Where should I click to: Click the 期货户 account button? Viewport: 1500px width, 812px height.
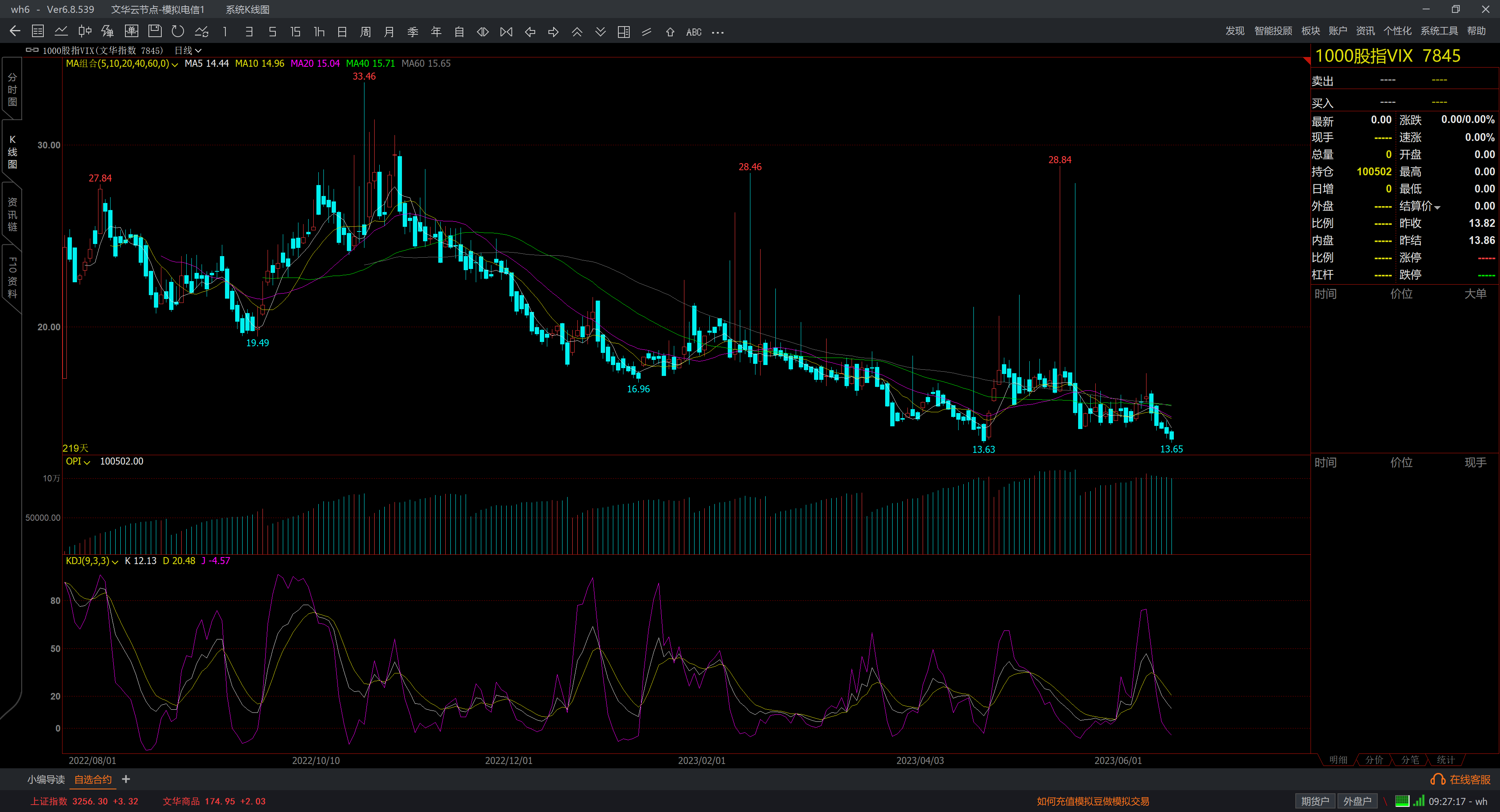(1315, 801)
